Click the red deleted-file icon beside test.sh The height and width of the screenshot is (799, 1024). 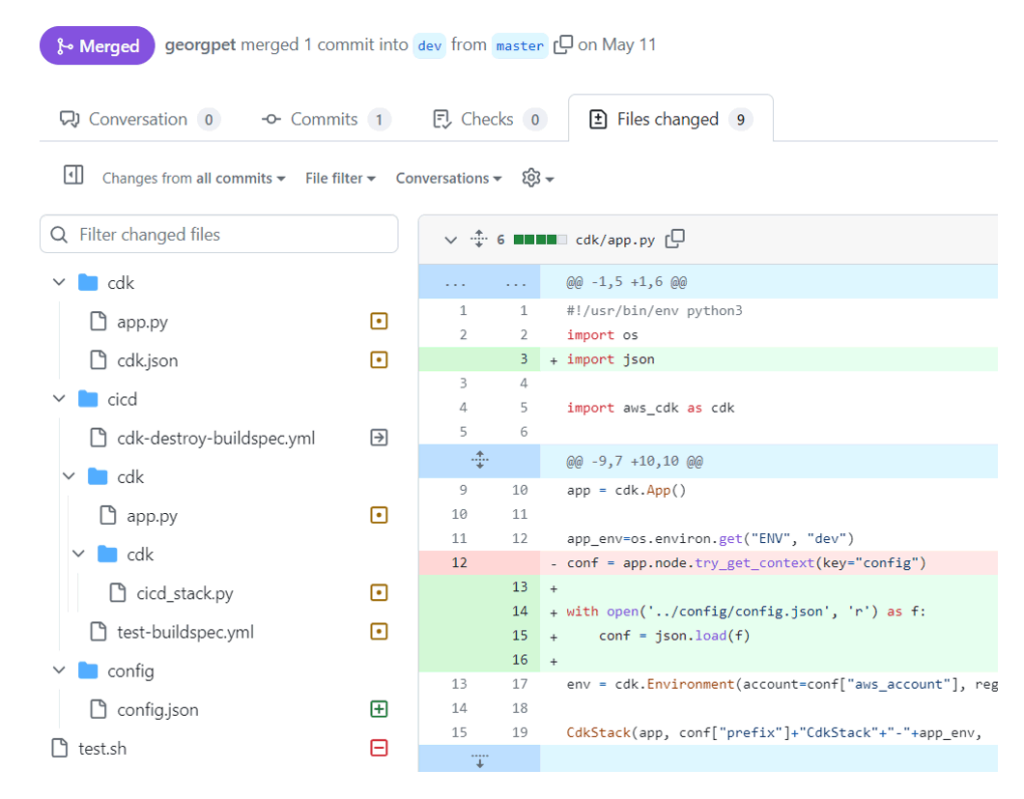(x=379, y=748)
